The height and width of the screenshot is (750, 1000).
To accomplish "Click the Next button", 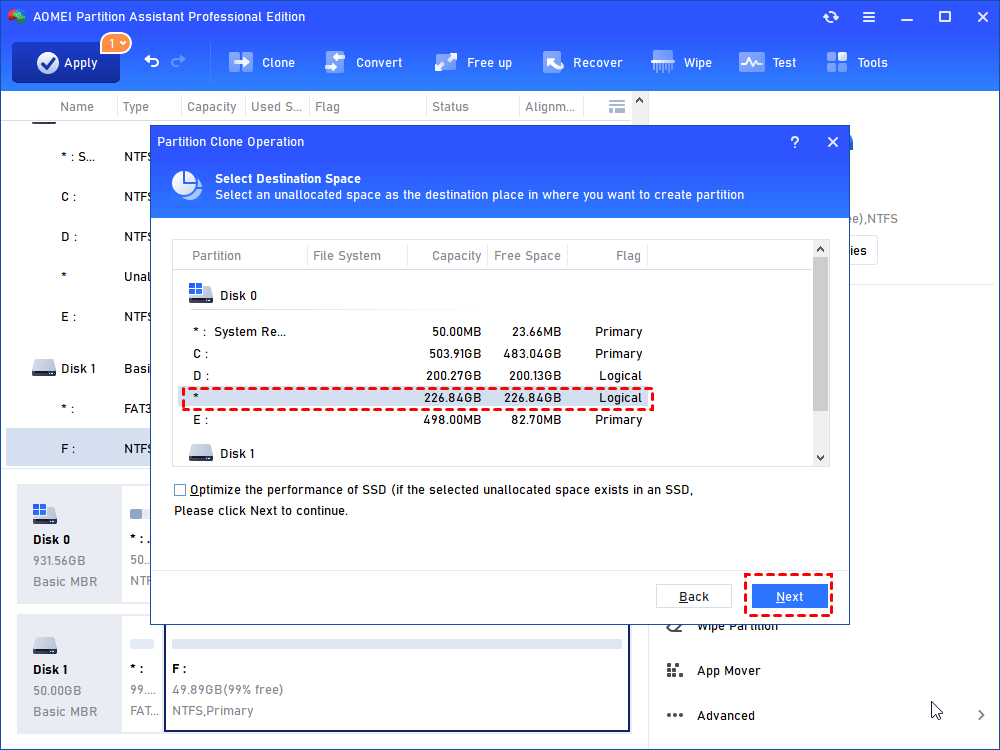I will click(x=790, y=596).
